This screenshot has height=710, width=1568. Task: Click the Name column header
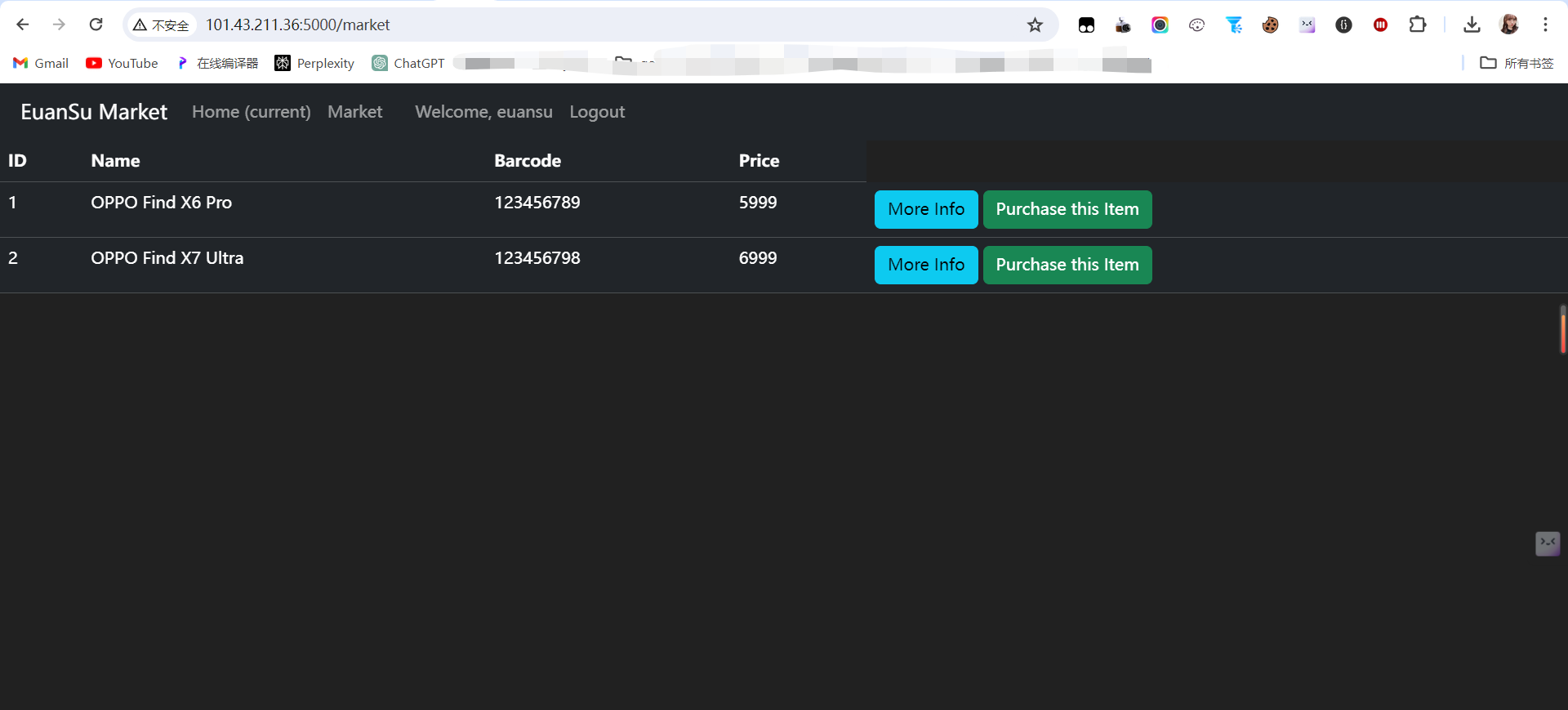115,161
